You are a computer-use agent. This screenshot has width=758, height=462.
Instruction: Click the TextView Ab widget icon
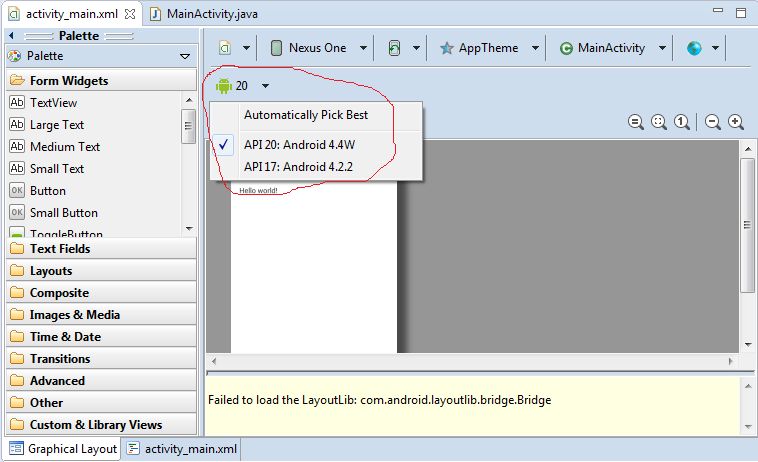pos(17,102)
